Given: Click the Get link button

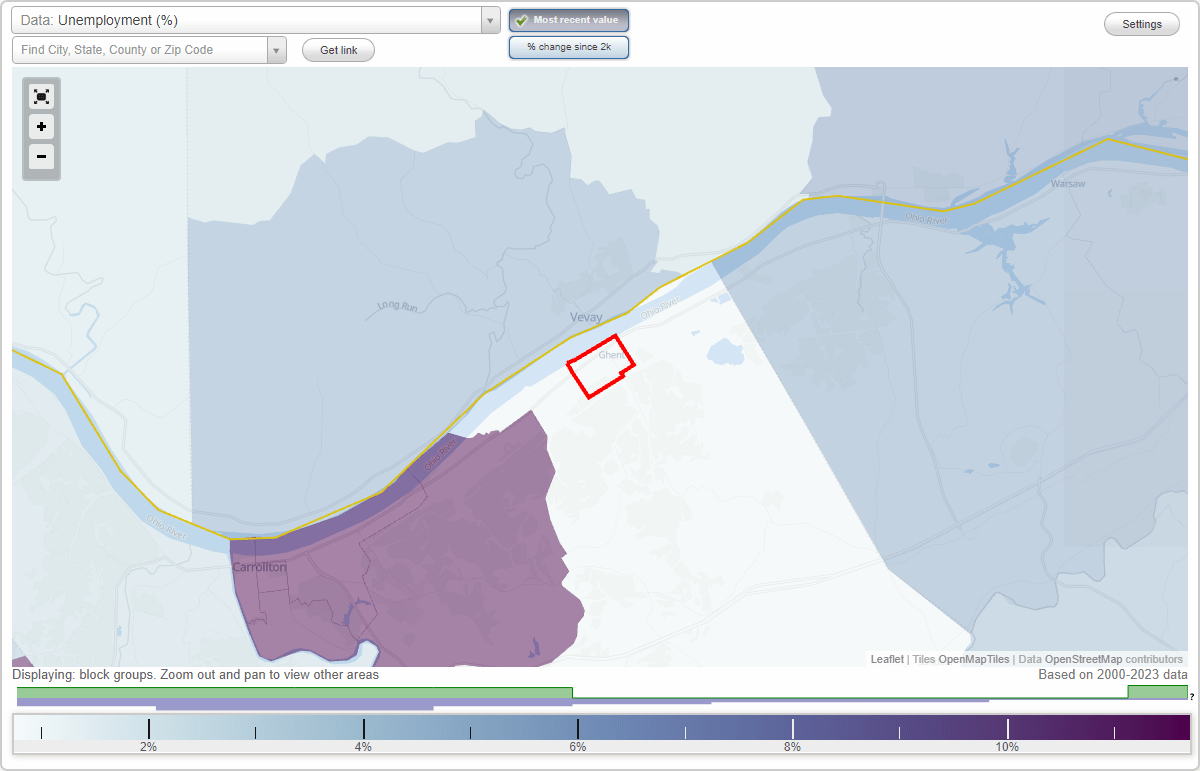Looking at the screenshot, I should click(x=338, y=50).
